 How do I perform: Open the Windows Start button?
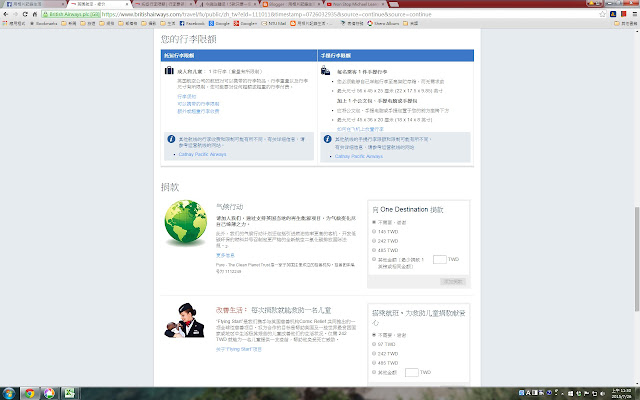(x=9, y=393)
